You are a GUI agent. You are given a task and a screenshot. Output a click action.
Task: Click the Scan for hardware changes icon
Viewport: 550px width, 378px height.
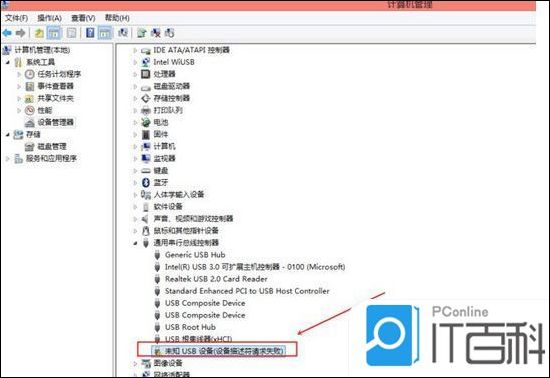pyautogui.click(x=123, y=33)
